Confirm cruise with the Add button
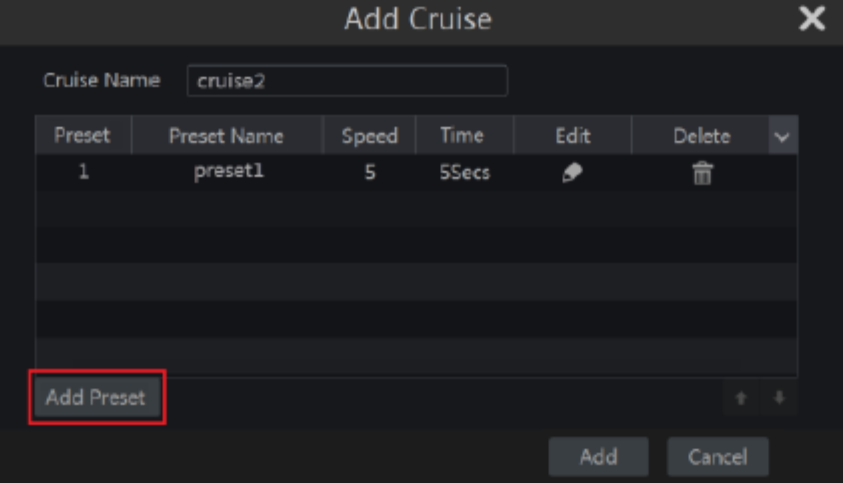 [x=598, y=457]
